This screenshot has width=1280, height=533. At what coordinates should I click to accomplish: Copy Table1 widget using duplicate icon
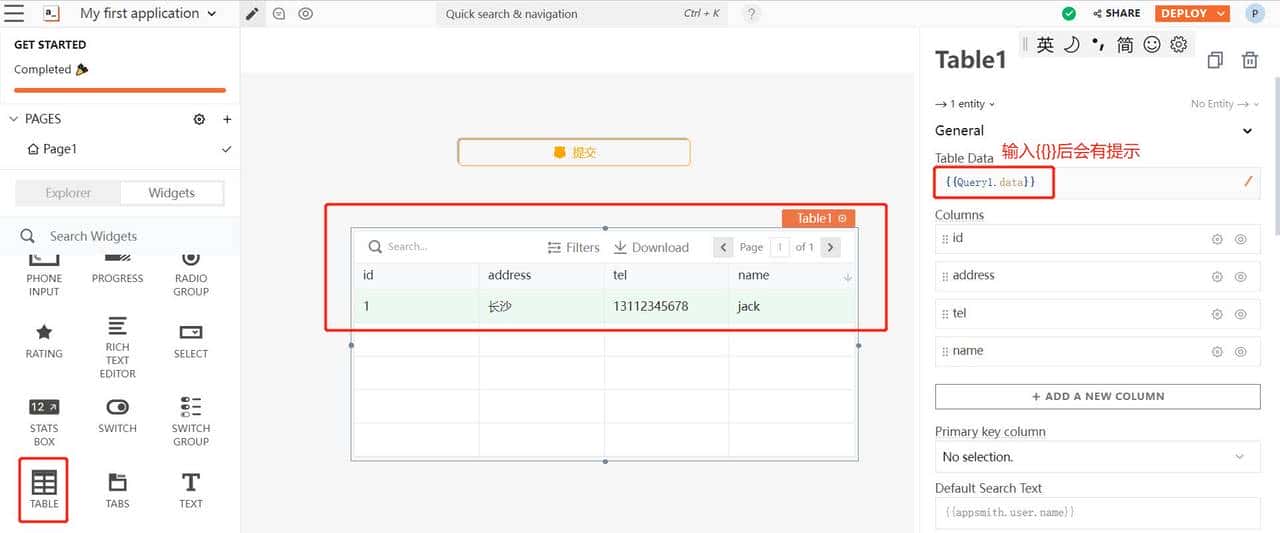[1215, 60]
